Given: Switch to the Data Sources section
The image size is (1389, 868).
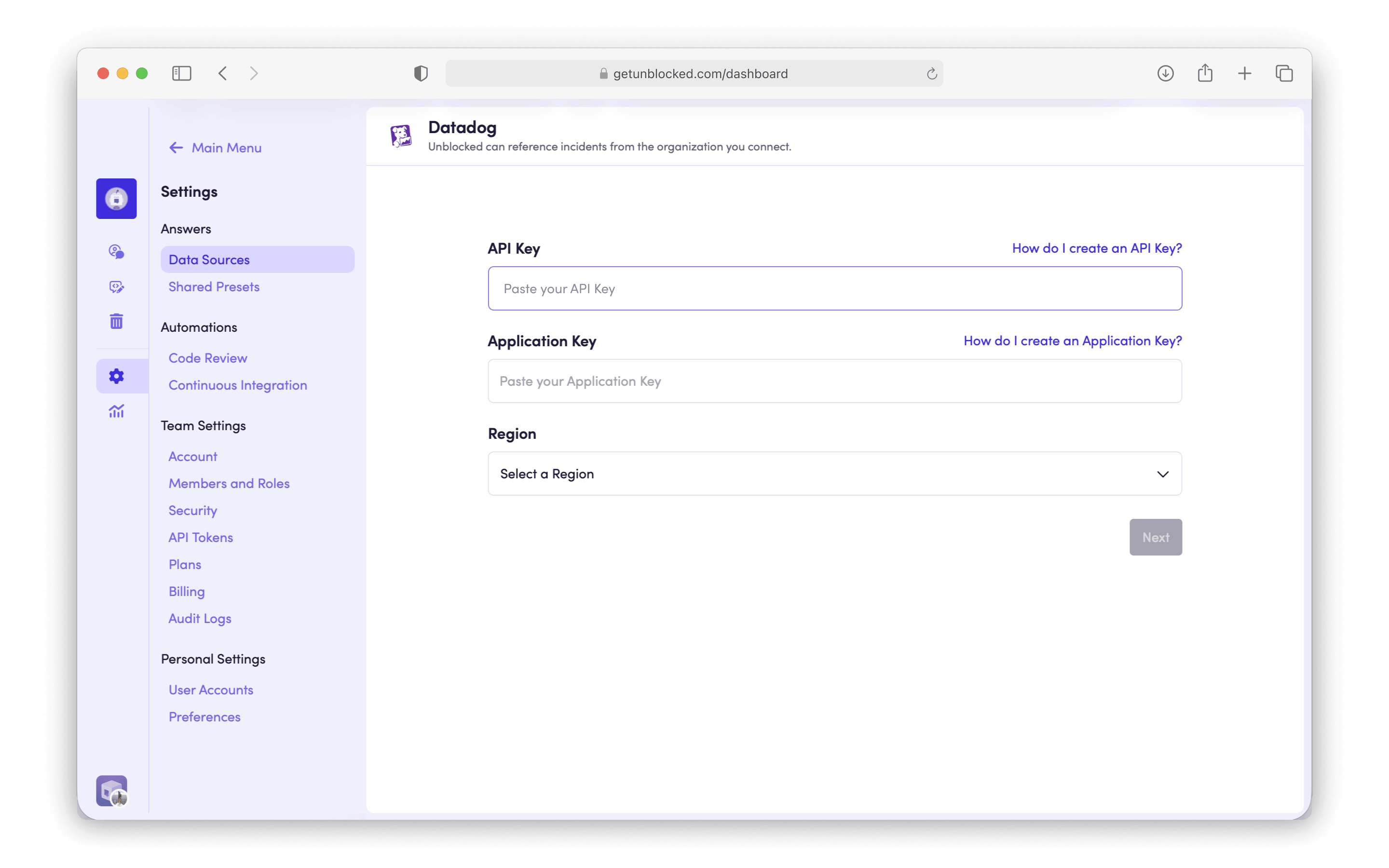Looking at the screenshot, I should pos(209,259).
